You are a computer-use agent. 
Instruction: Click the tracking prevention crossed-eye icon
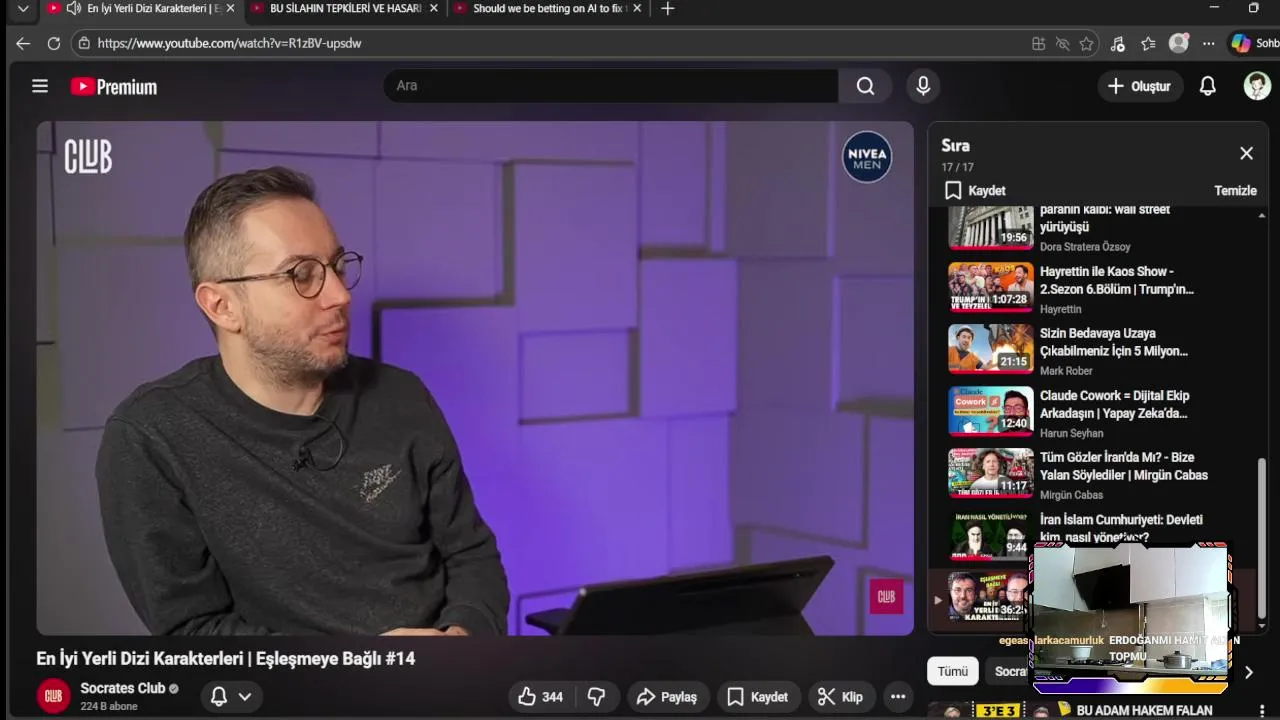click(x=1062, y=44)
